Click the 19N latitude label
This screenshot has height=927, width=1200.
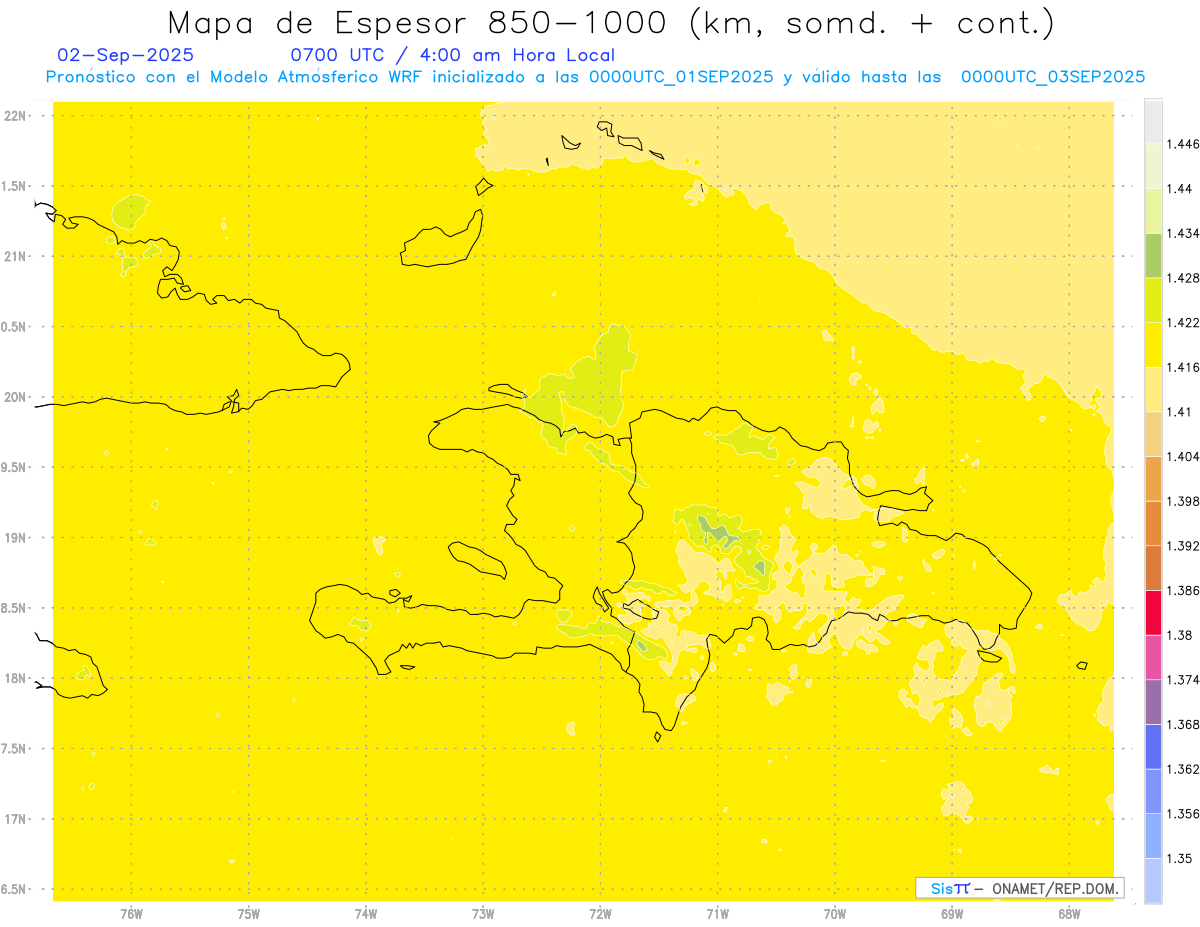coord(14,538)
